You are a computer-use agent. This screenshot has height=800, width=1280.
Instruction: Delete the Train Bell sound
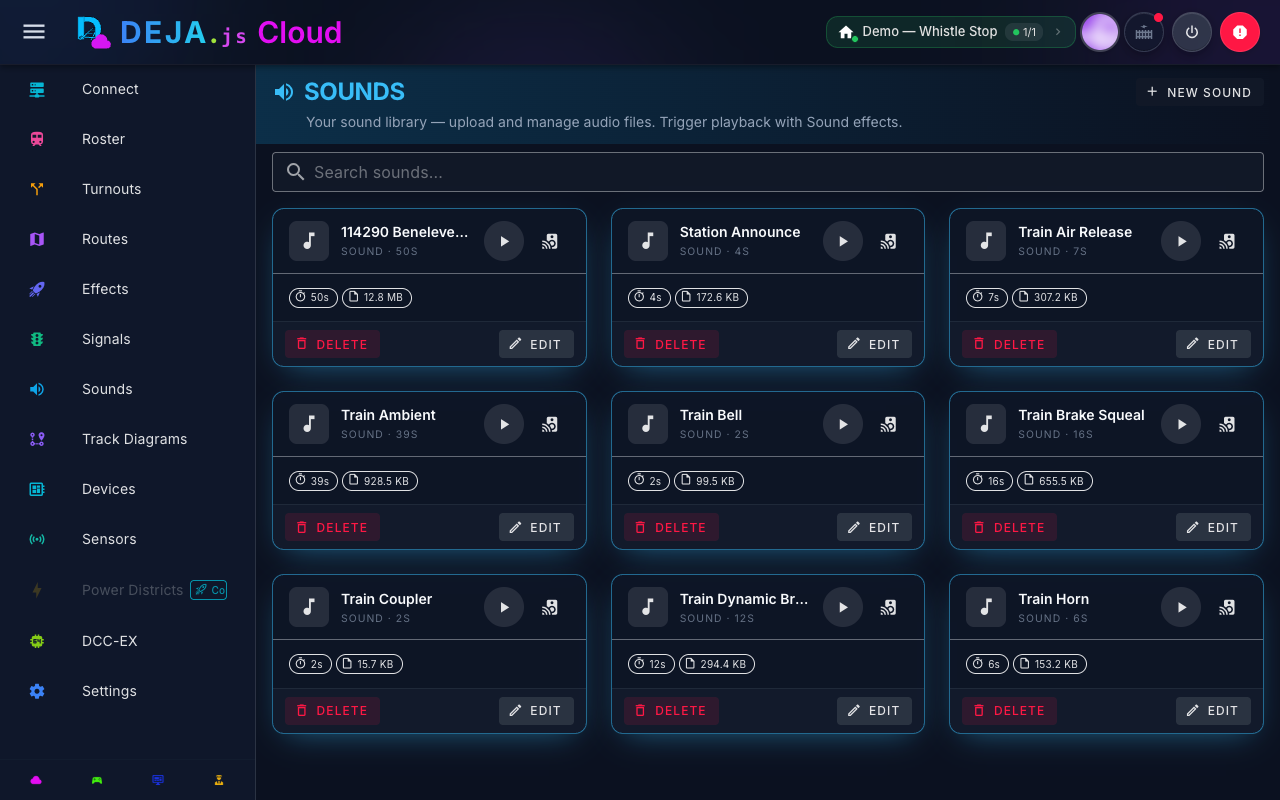[671, 527]
